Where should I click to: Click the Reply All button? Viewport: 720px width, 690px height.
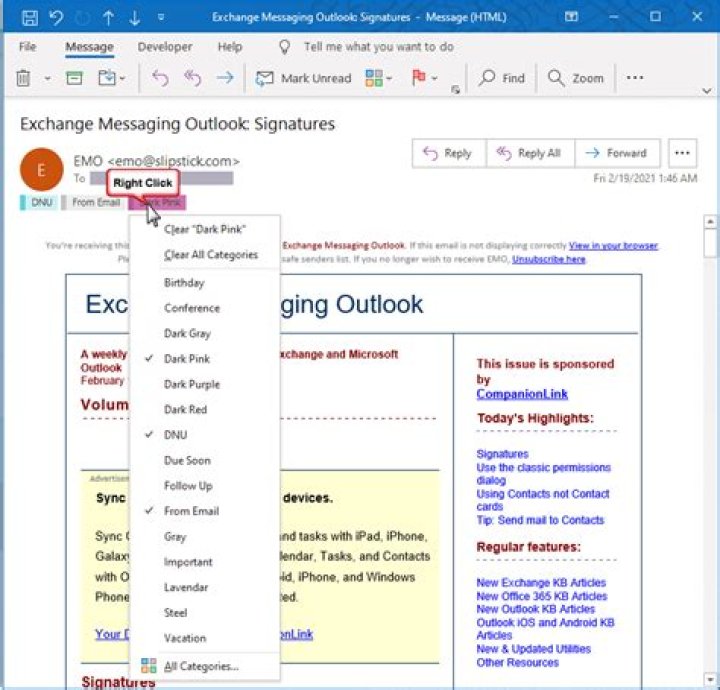(528, 153)
